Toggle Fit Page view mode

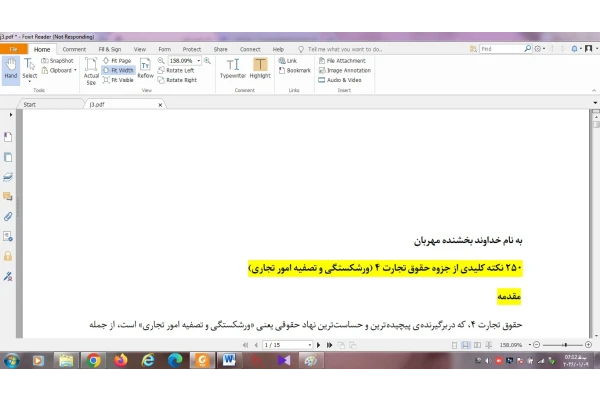pyautogui.click(x=117, y=60)
